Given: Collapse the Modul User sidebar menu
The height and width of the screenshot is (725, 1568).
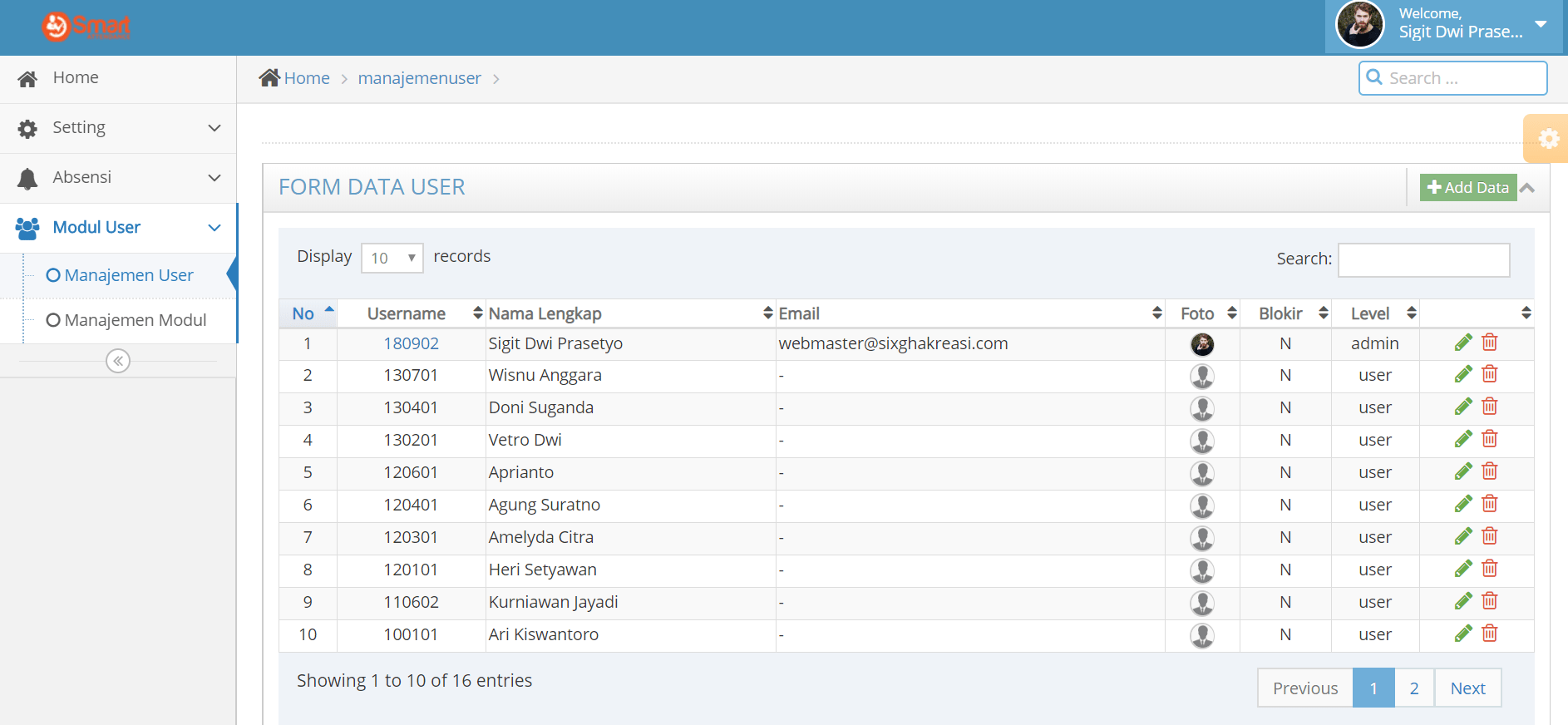Looking at the screenshot, I should click(118, 228).
